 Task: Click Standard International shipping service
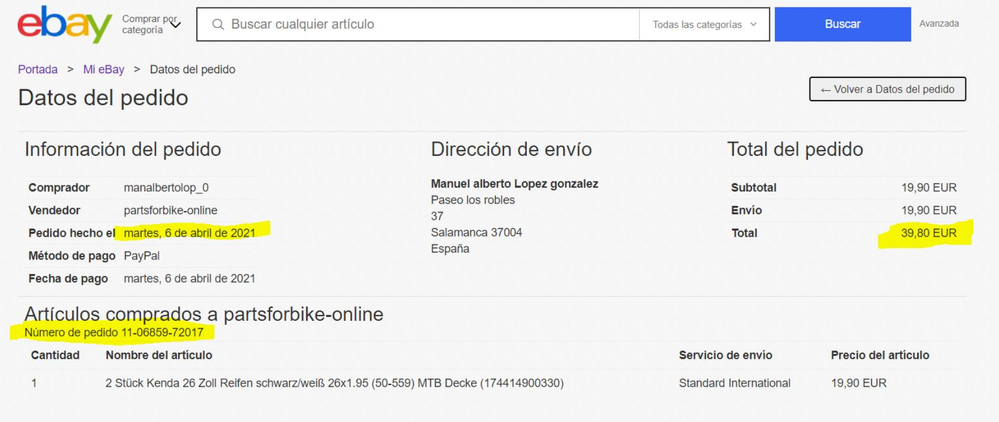coord(735,383)
